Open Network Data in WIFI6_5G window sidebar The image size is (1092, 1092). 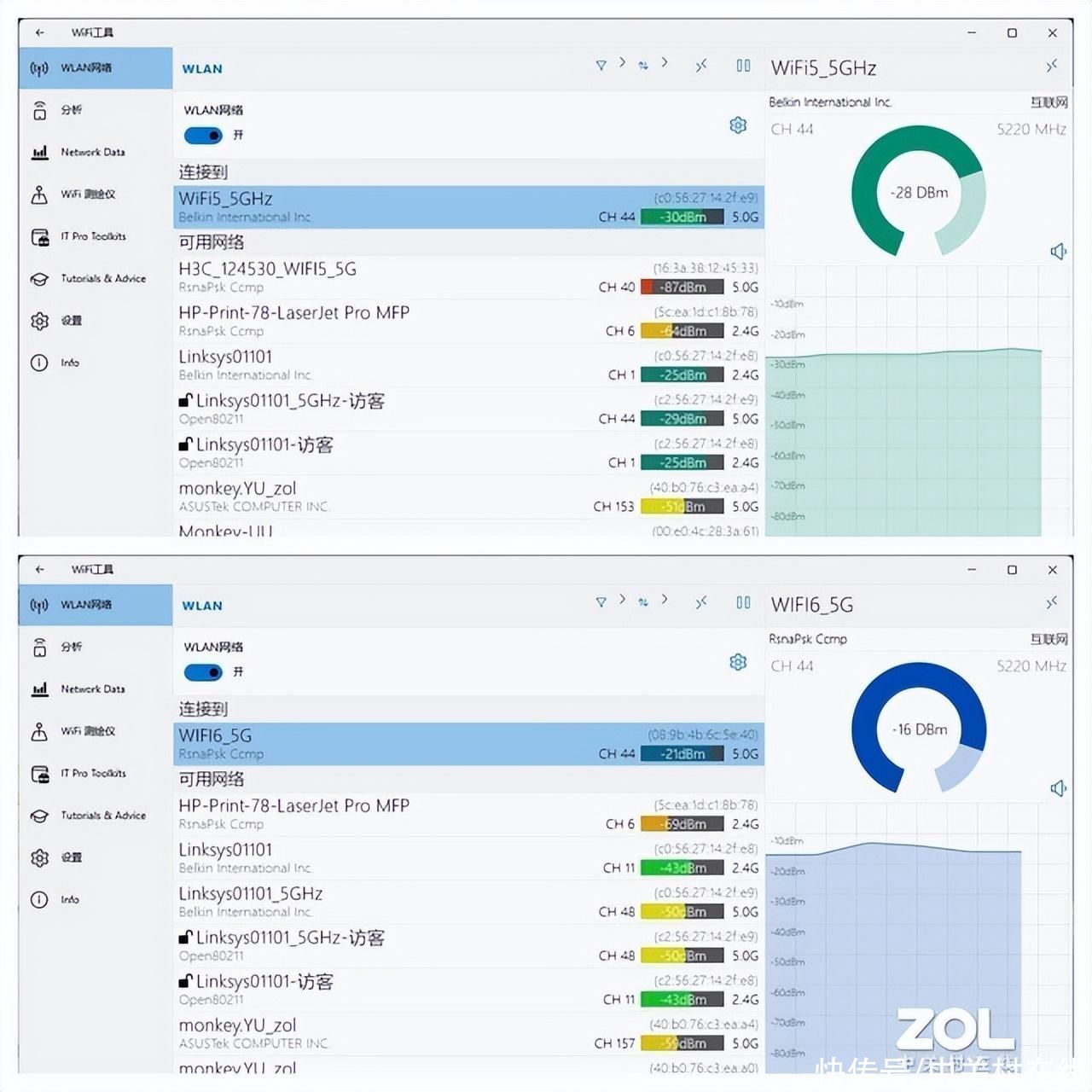click(x=96, y=688)
